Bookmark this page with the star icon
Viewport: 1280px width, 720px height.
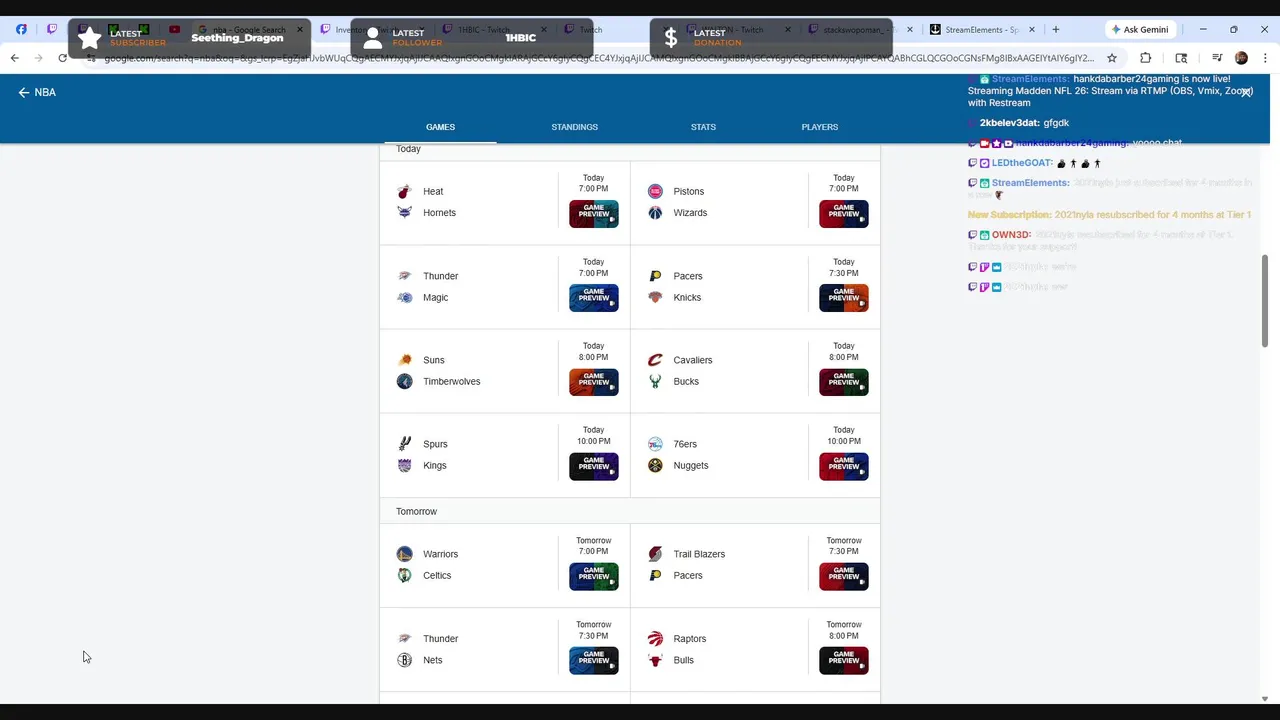click(1112, 58)
